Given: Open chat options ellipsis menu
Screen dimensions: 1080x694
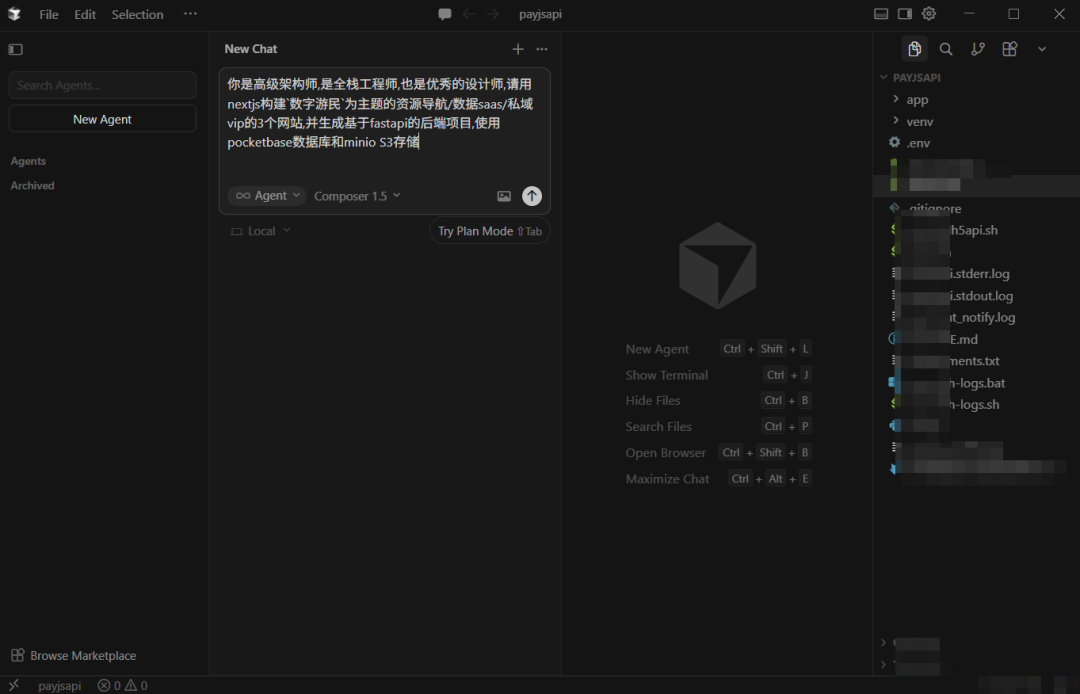Looking at the screenshot, I should (542, 49).
